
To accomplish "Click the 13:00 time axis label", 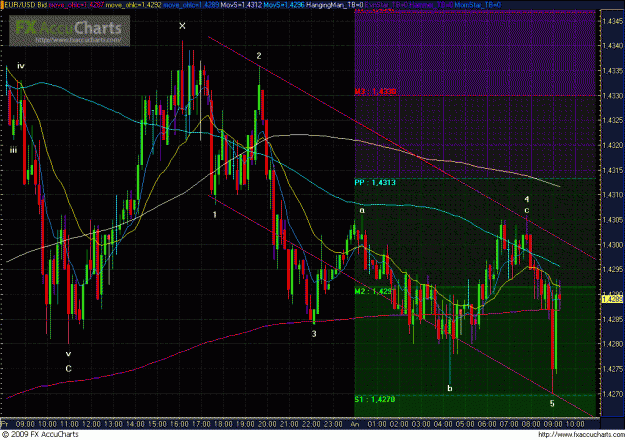I will point(113,424).
